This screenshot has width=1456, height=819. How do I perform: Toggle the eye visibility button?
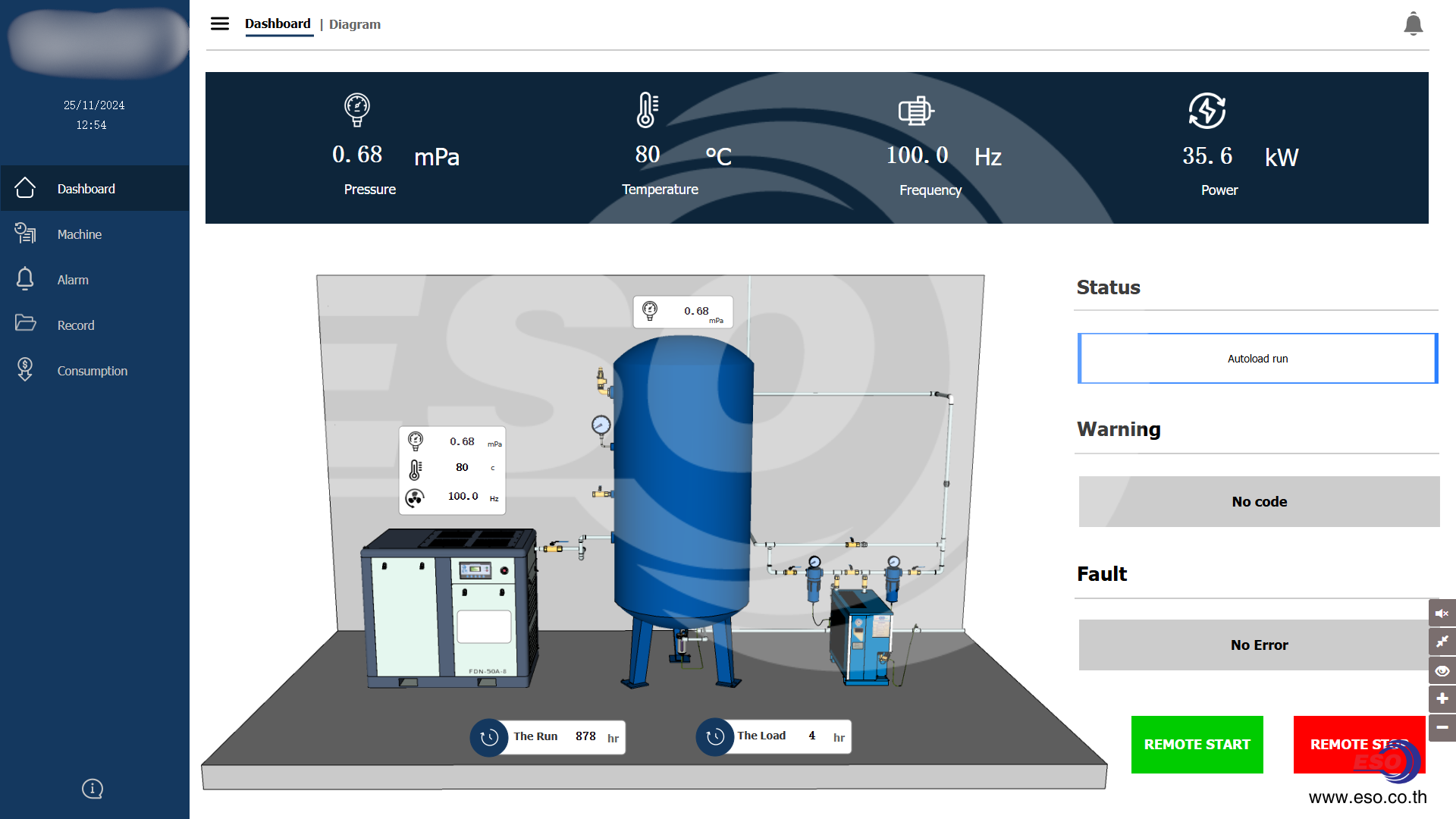pyautogui.click(x=1442, y=670)
